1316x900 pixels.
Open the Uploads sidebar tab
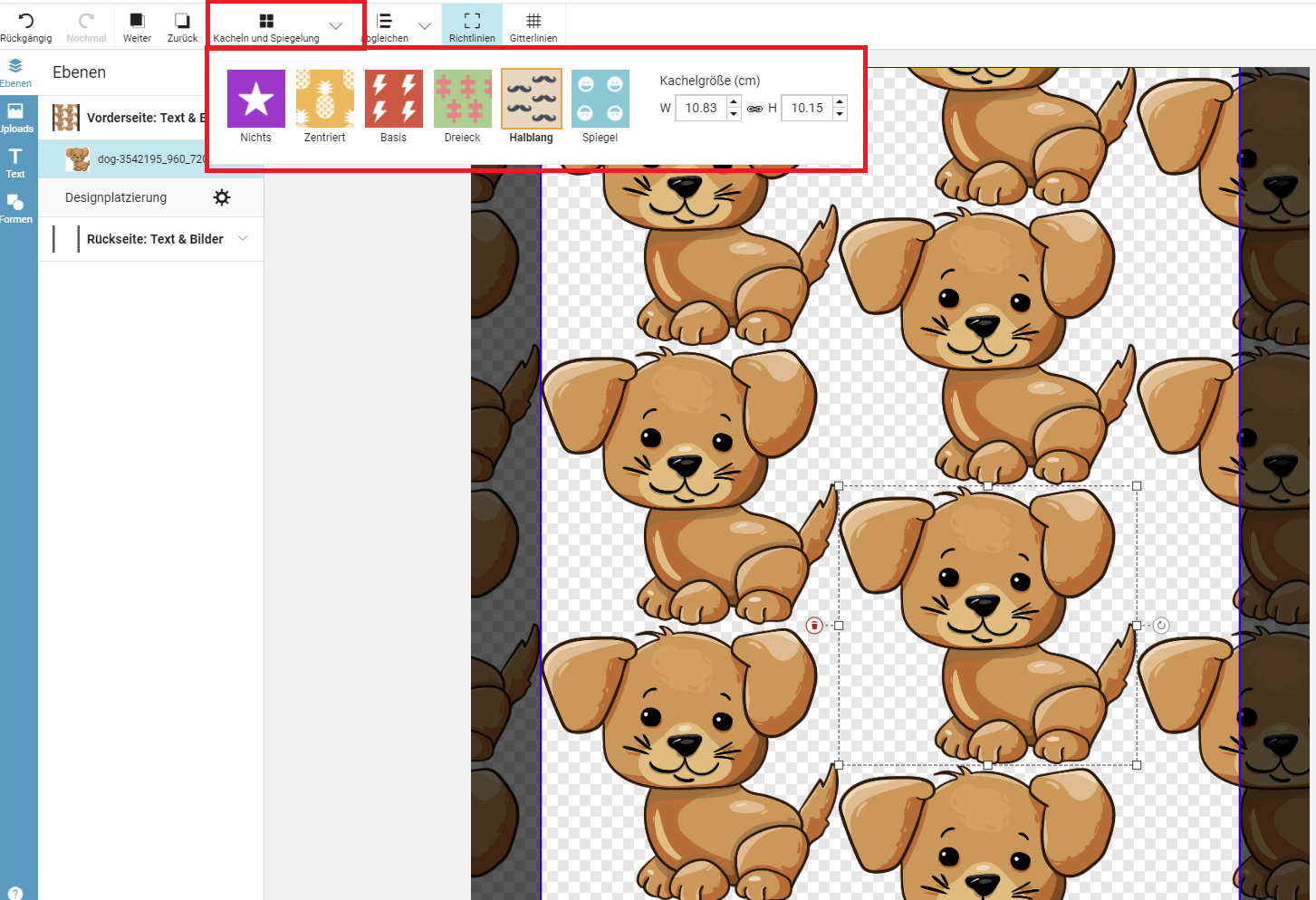(x=15, y=118)
